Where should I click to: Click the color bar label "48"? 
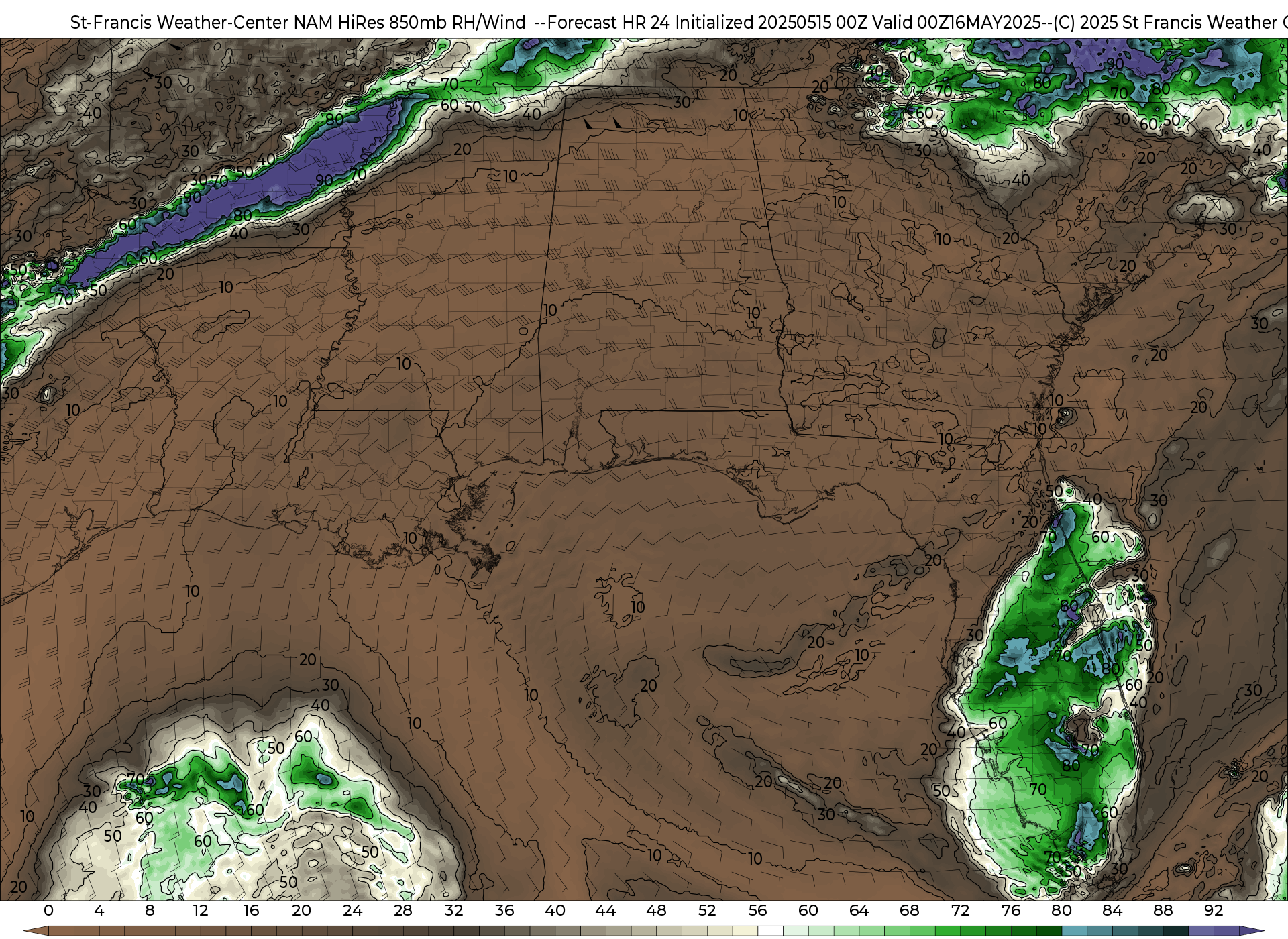click(x=656, y=910)
